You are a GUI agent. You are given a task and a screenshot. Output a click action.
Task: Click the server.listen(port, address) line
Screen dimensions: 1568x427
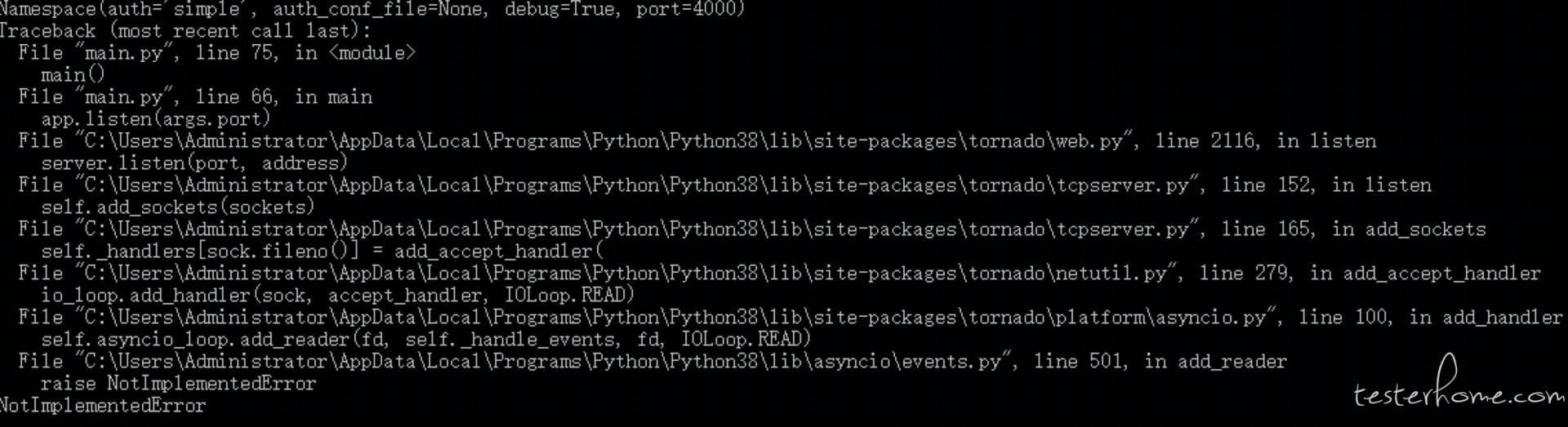click(x=194, y=163)
